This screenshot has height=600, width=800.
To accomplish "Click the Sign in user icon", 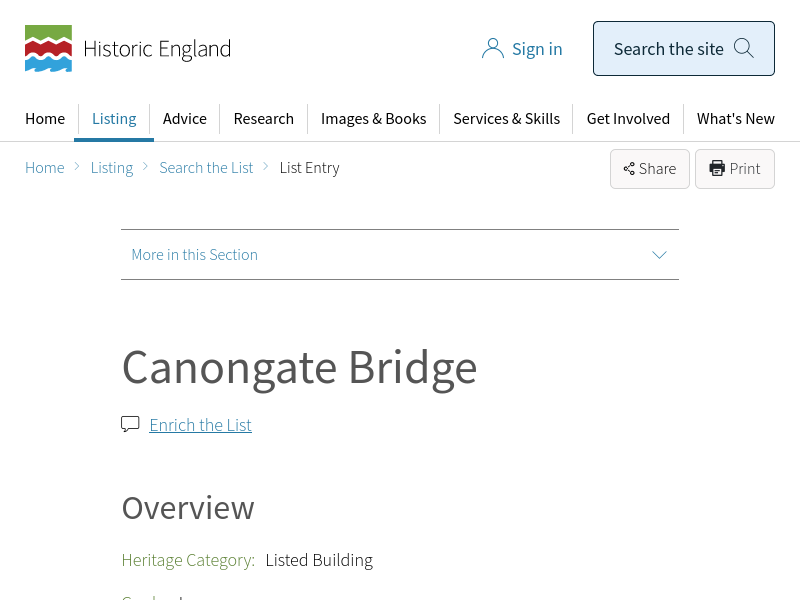I will pyautogui.click(x=492, y=49).
